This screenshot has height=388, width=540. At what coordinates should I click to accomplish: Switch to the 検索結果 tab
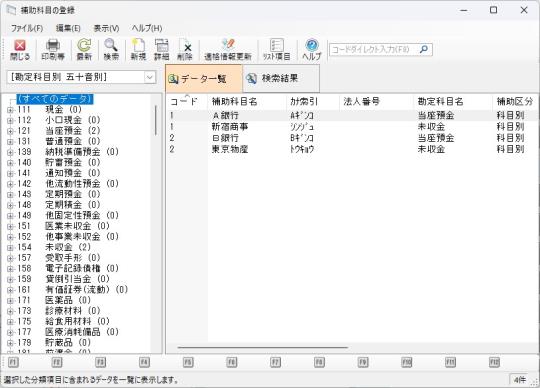[281, 79]
